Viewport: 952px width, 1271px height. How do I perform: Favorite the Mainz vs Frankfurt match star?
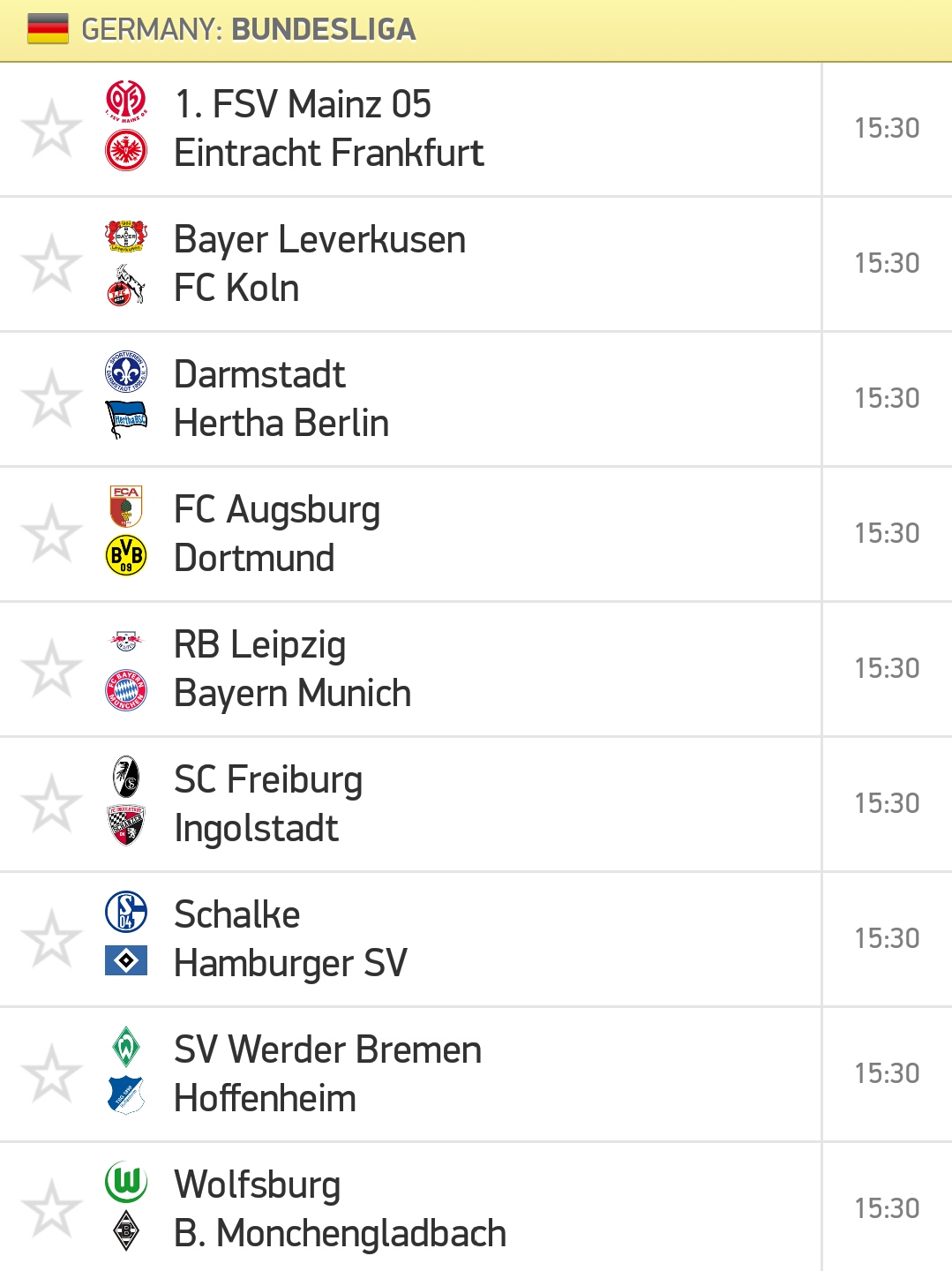pyautogui.click(x=51, y=129)
